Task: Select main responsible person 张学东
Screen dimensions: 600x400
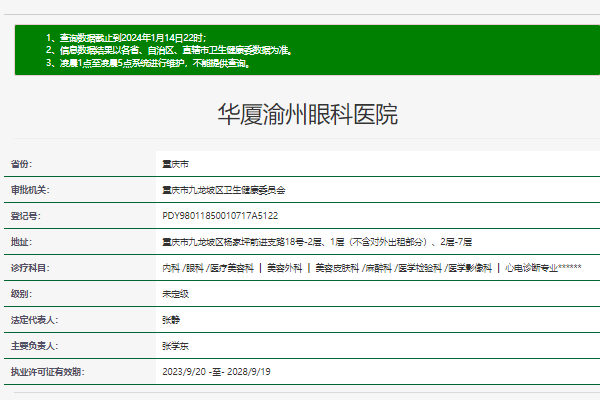Action: tap(176, 346)
